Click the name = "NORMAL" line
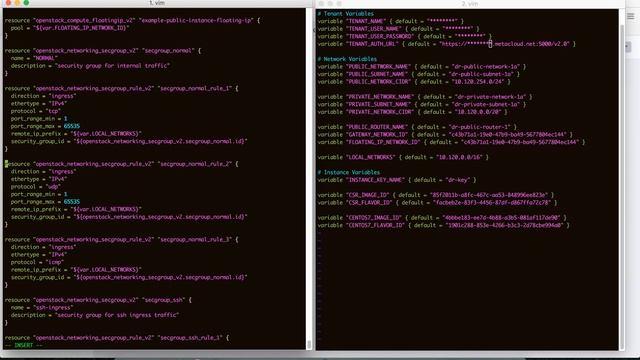 point(34,58)
